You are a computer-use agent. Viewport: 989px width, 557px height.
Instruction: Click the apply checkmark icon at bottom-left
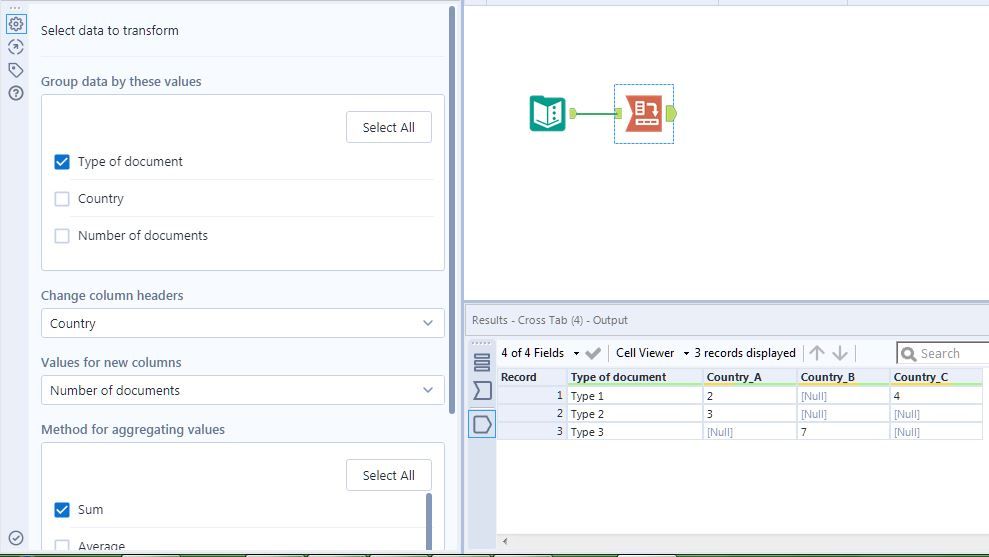[x=16, y=538]
